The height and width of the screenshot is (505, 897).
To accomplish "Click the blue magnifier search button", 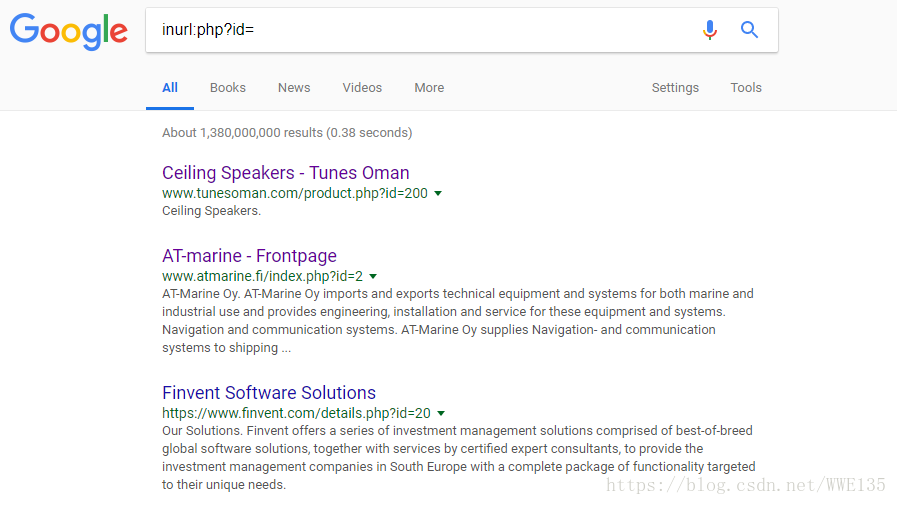I will 749,30.
